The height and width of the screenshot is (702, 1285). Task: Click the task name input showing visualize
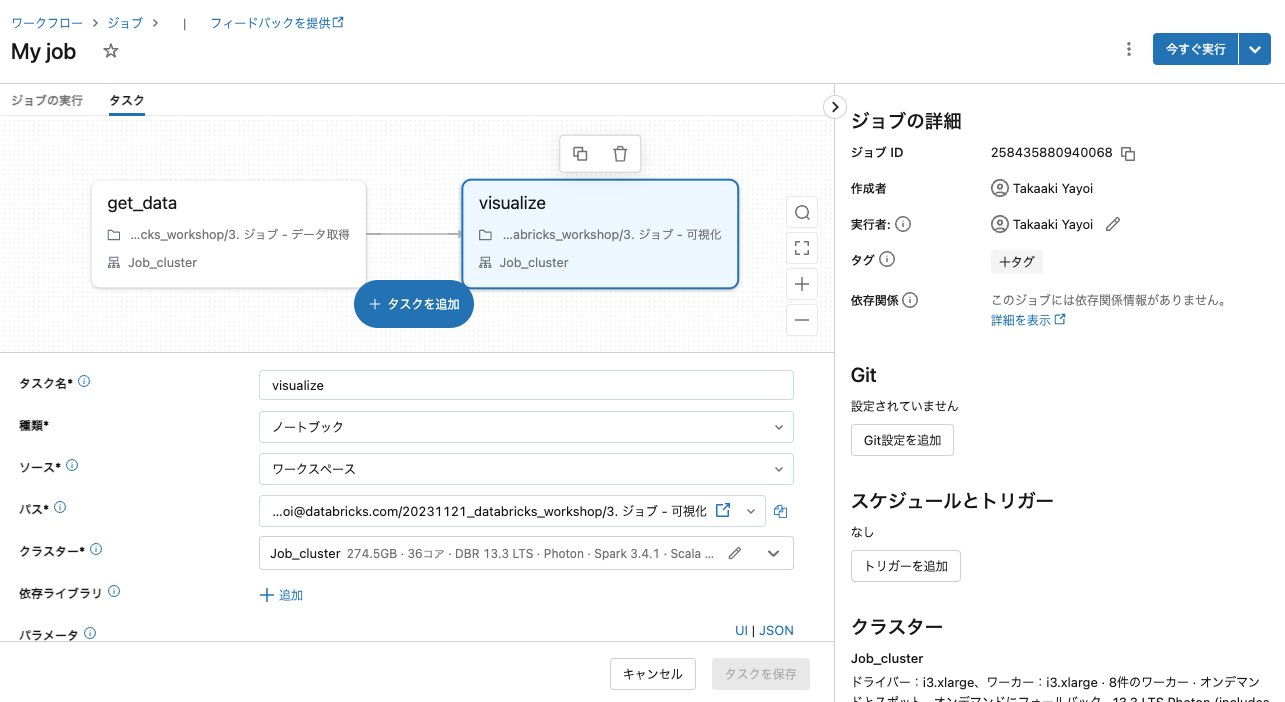[525, 385]
